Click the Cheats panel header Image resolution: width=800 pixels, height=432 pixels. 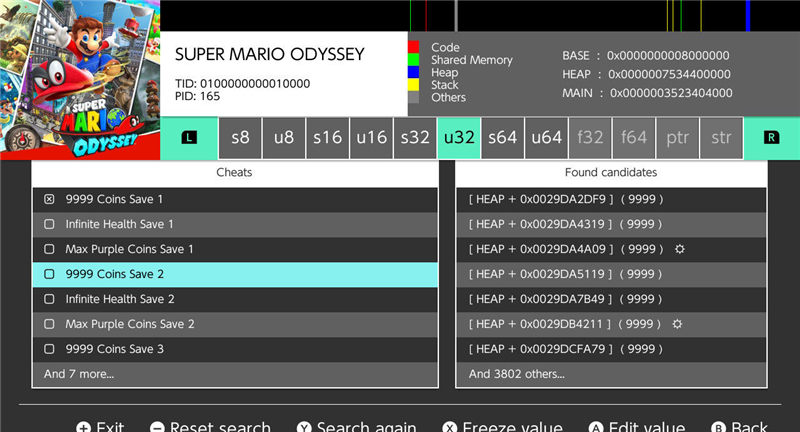pyautogui.click(x=235, y=172)
